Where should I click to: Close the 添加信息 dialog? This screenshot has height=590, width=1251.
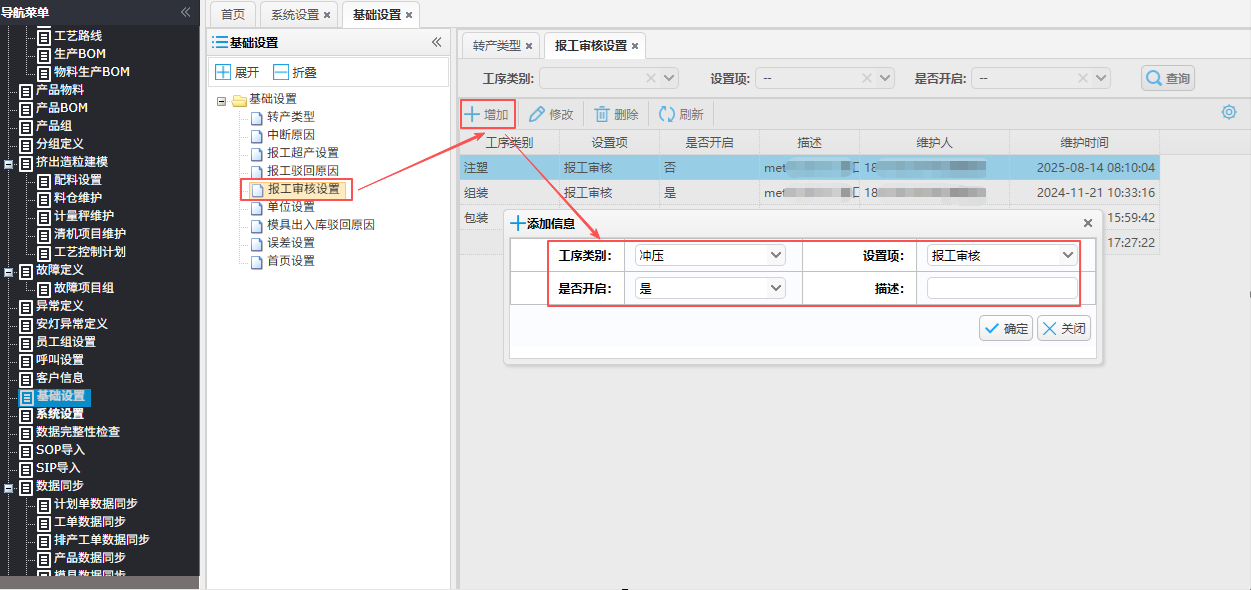coord(1088,224)
